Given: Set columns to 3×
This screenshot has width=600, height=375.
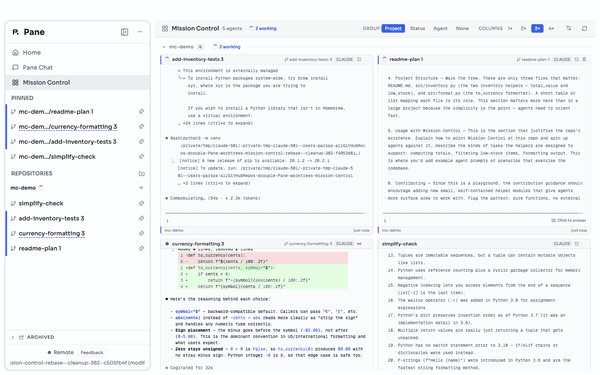Looking at the screenshot, I should (x=537, y=28).
